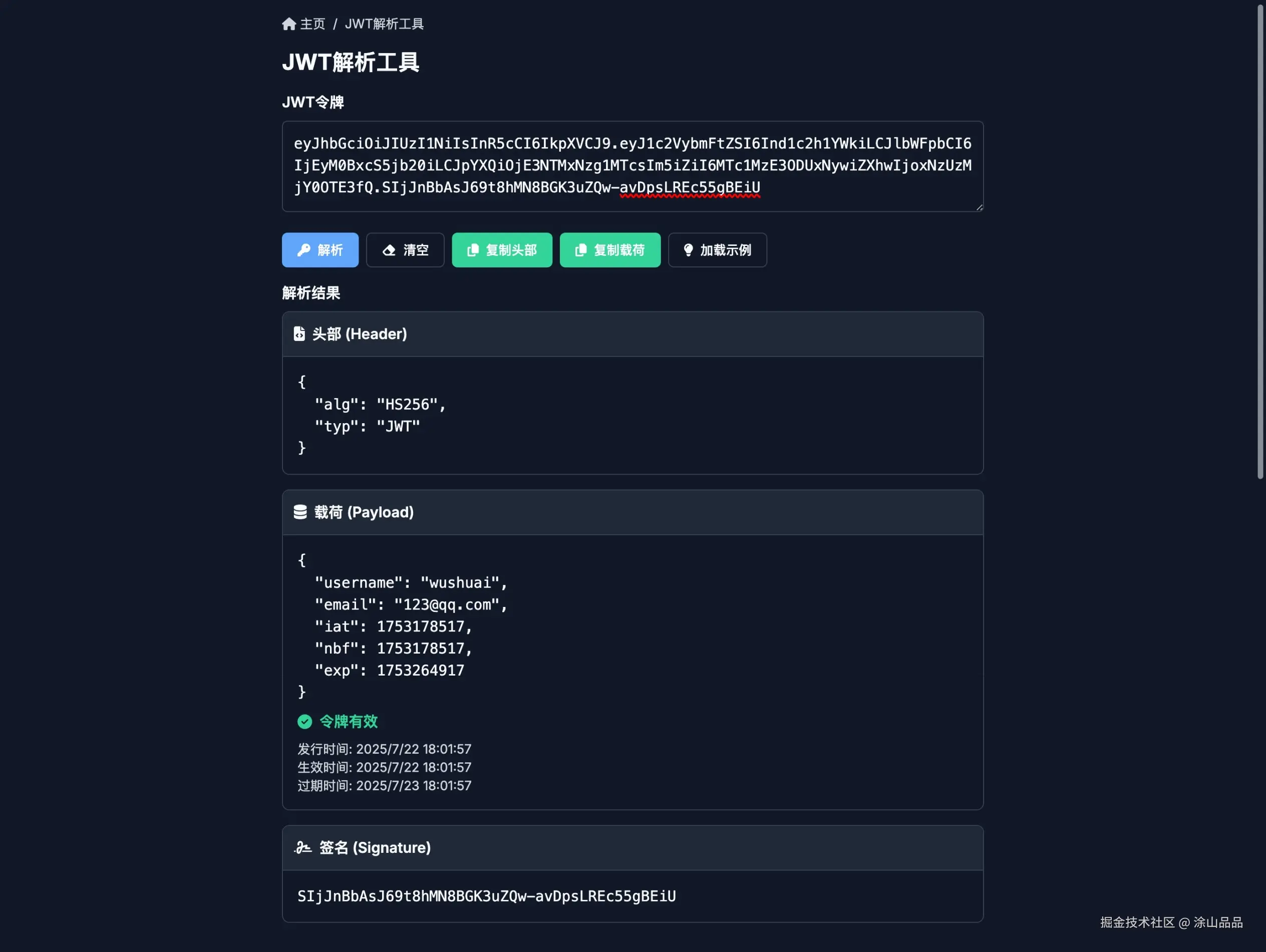Click JWT解析工具 breadcrumb item
Viewport: 1266px width, 952px height.
pos(384,24)
